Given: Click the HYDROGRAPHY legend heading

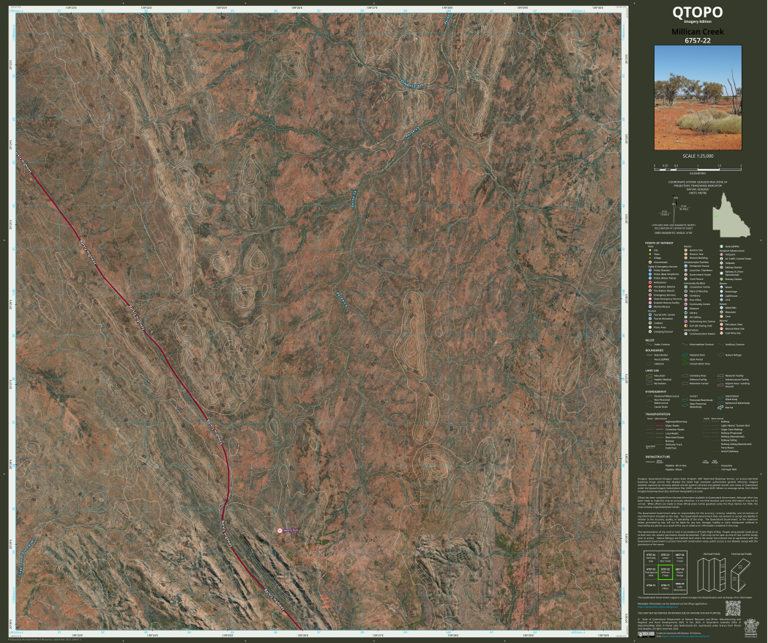Looking at the screenshot, I should (656, 391).
